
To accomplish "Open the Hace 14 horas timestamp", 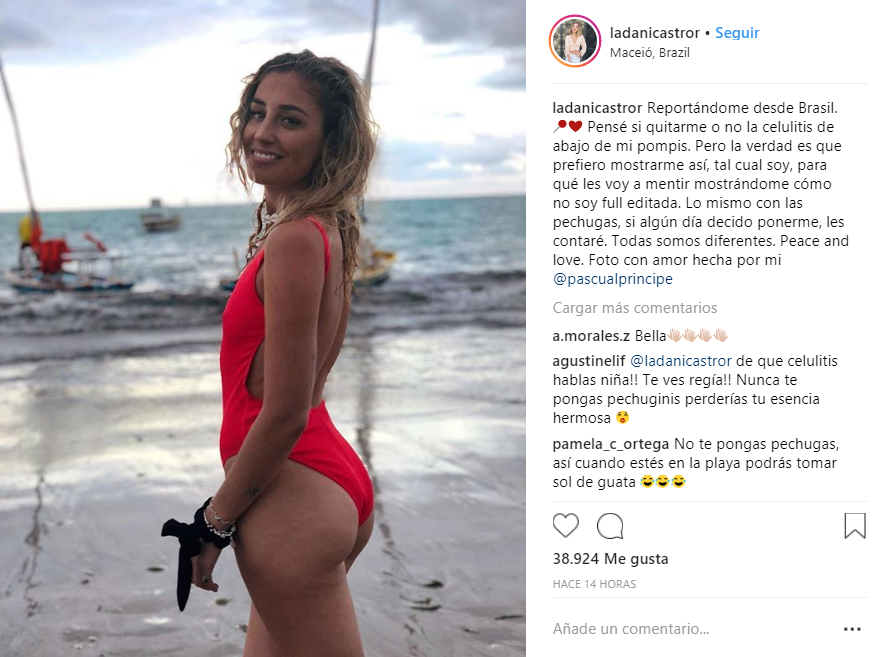I will pyautogui.click(x=594, y=584).
